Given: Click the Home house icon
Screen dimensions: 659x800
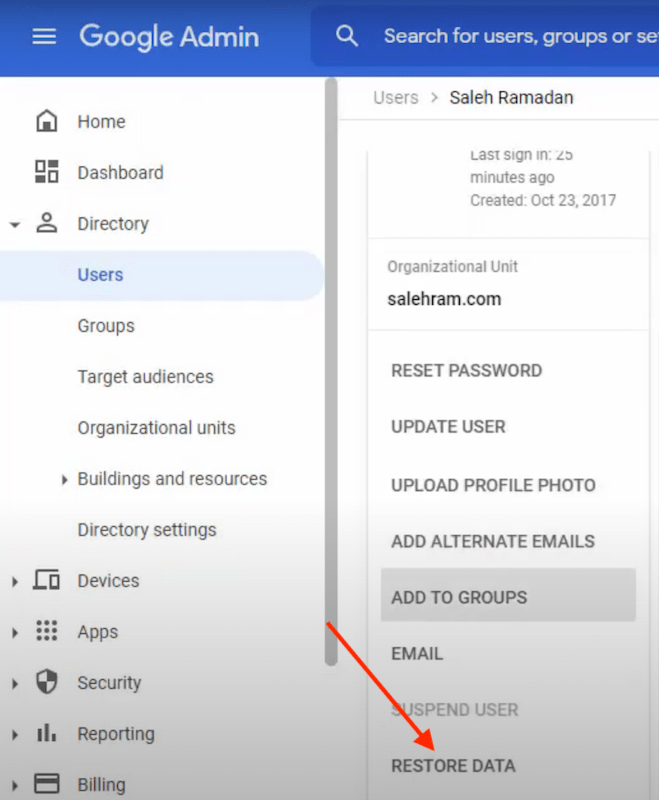Looking at the screenshot, I should (46, 122).
